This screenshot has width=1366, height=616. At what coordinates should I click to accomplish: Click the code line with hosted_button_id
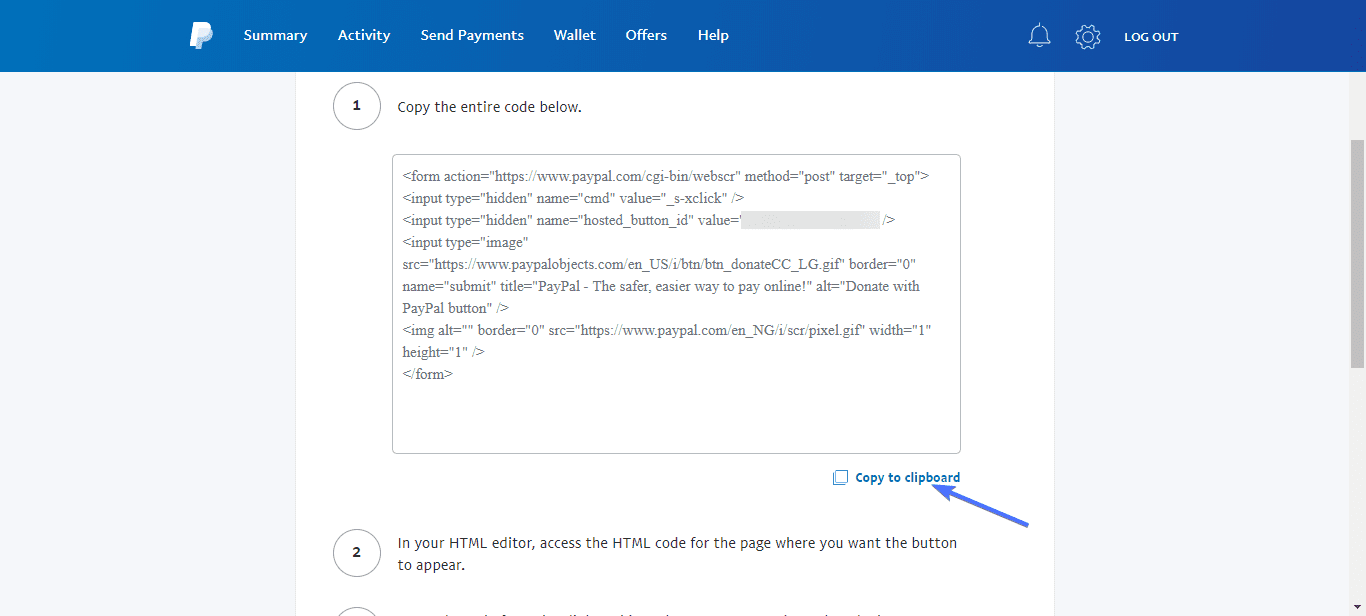coord(649,220)
